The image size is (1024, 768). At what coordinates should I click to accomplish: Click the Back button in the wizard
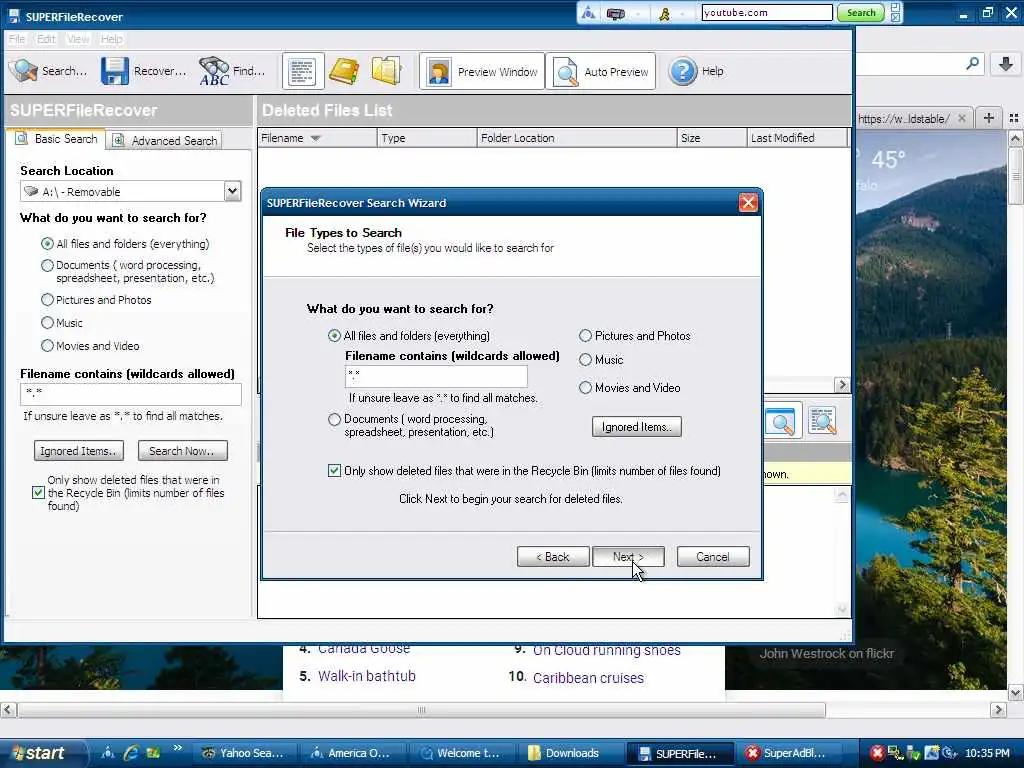[553, 556]
